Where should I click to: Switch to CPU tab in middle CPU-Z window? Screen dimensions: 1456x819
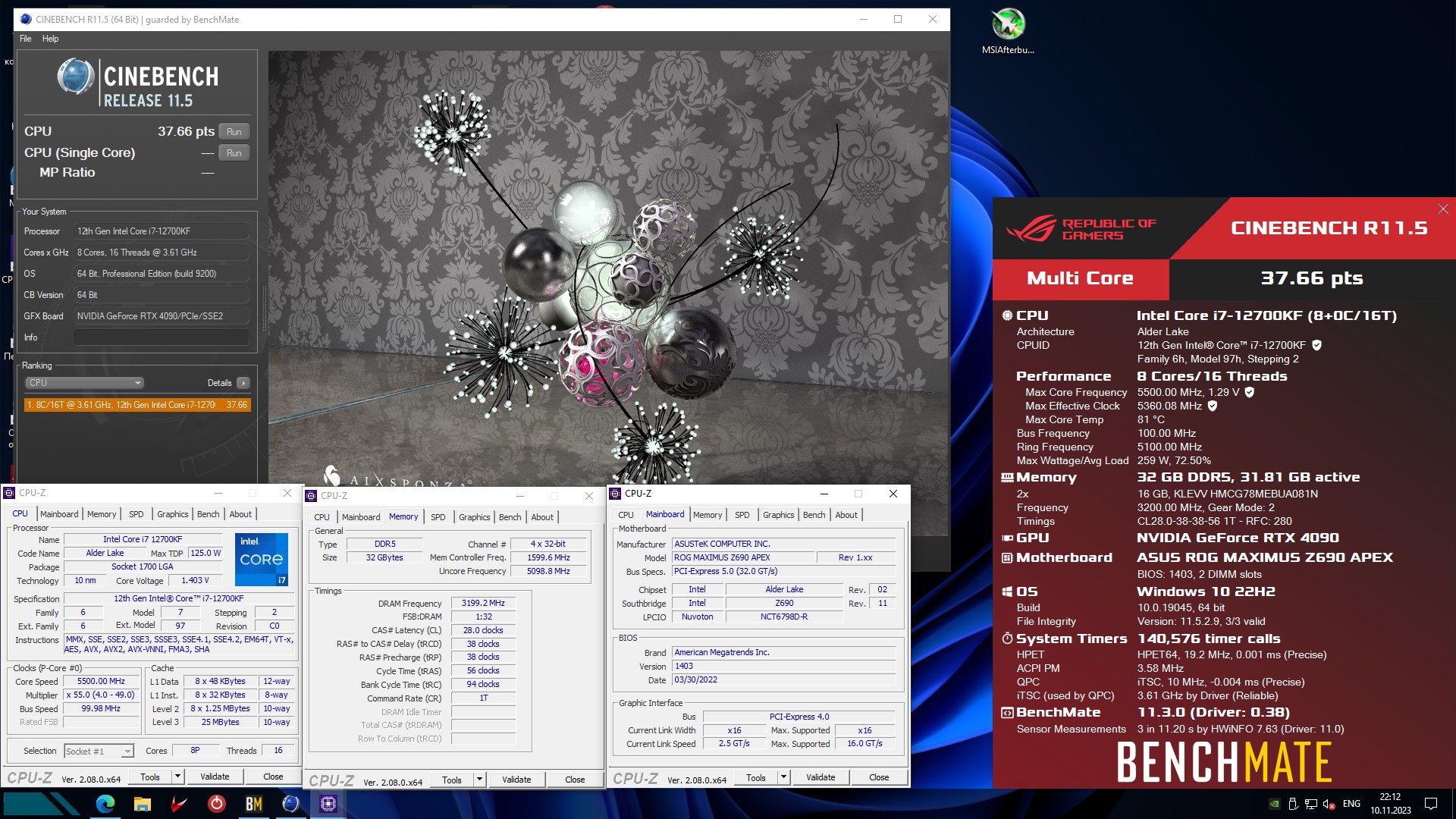(322, 517)
